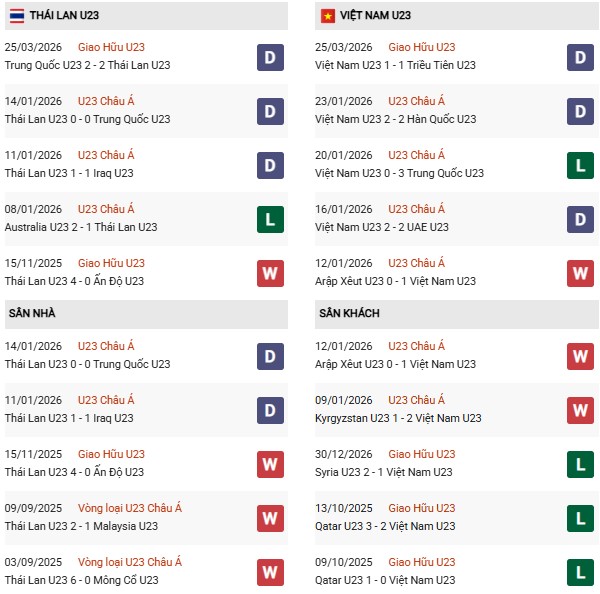
Task: Select the SÂN NHÀ section header
Action: point(31,313)
